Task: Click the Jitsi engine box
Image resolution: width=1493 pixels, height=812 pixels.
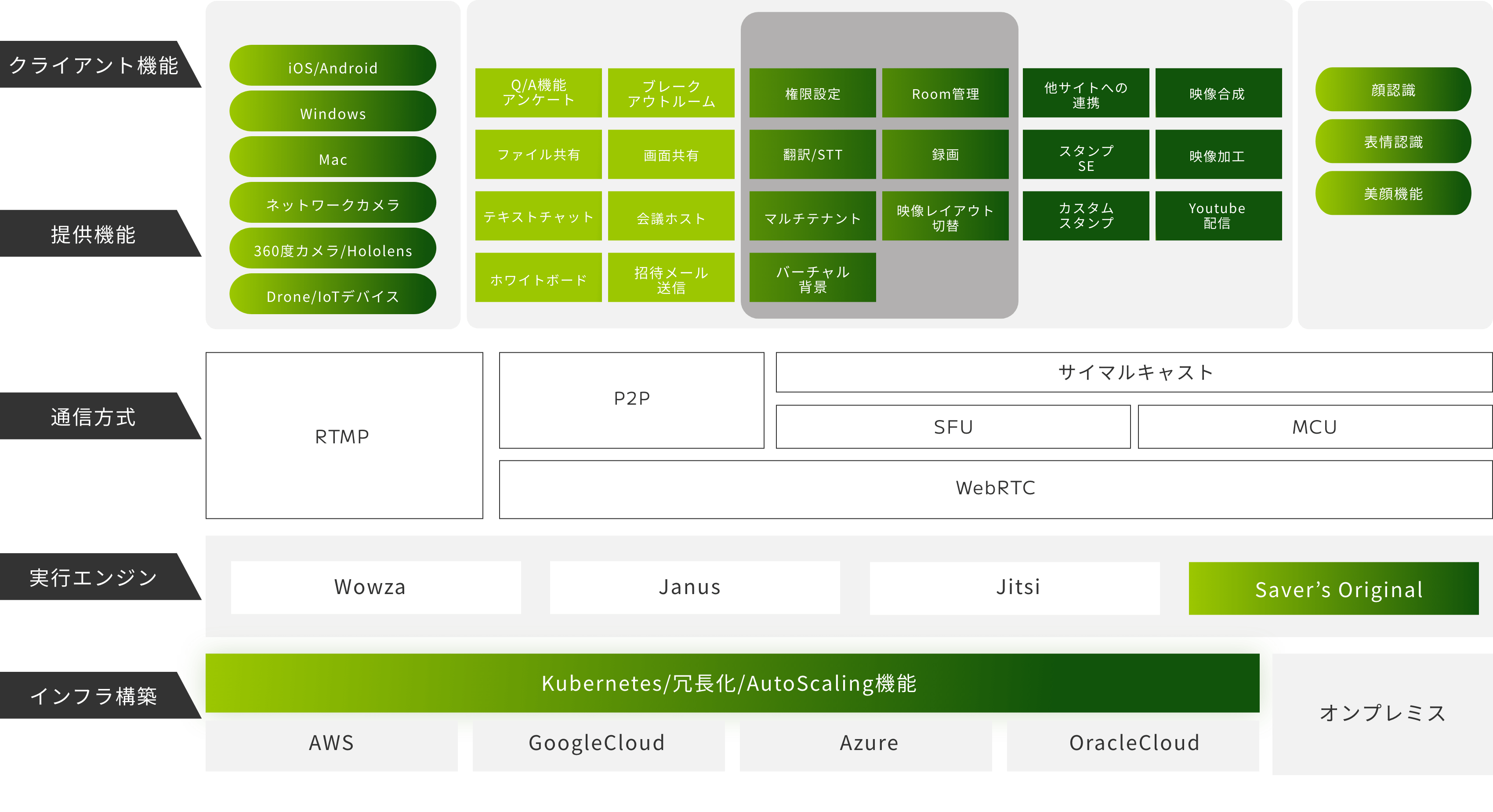Action: click(x=1014, y=588)
